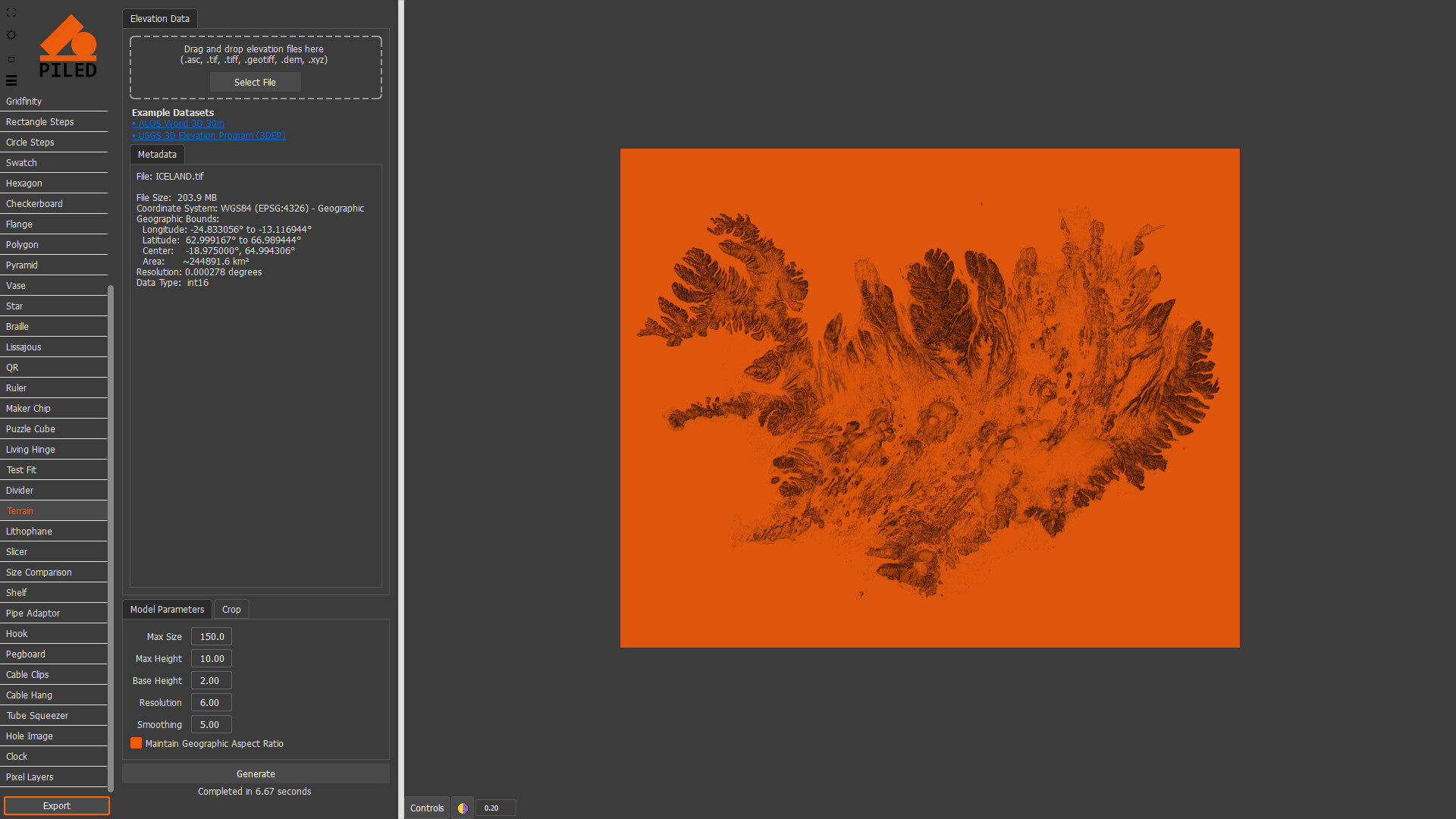Enable Maintain Geographic Aspect Ratio

(x=136, y=743)
